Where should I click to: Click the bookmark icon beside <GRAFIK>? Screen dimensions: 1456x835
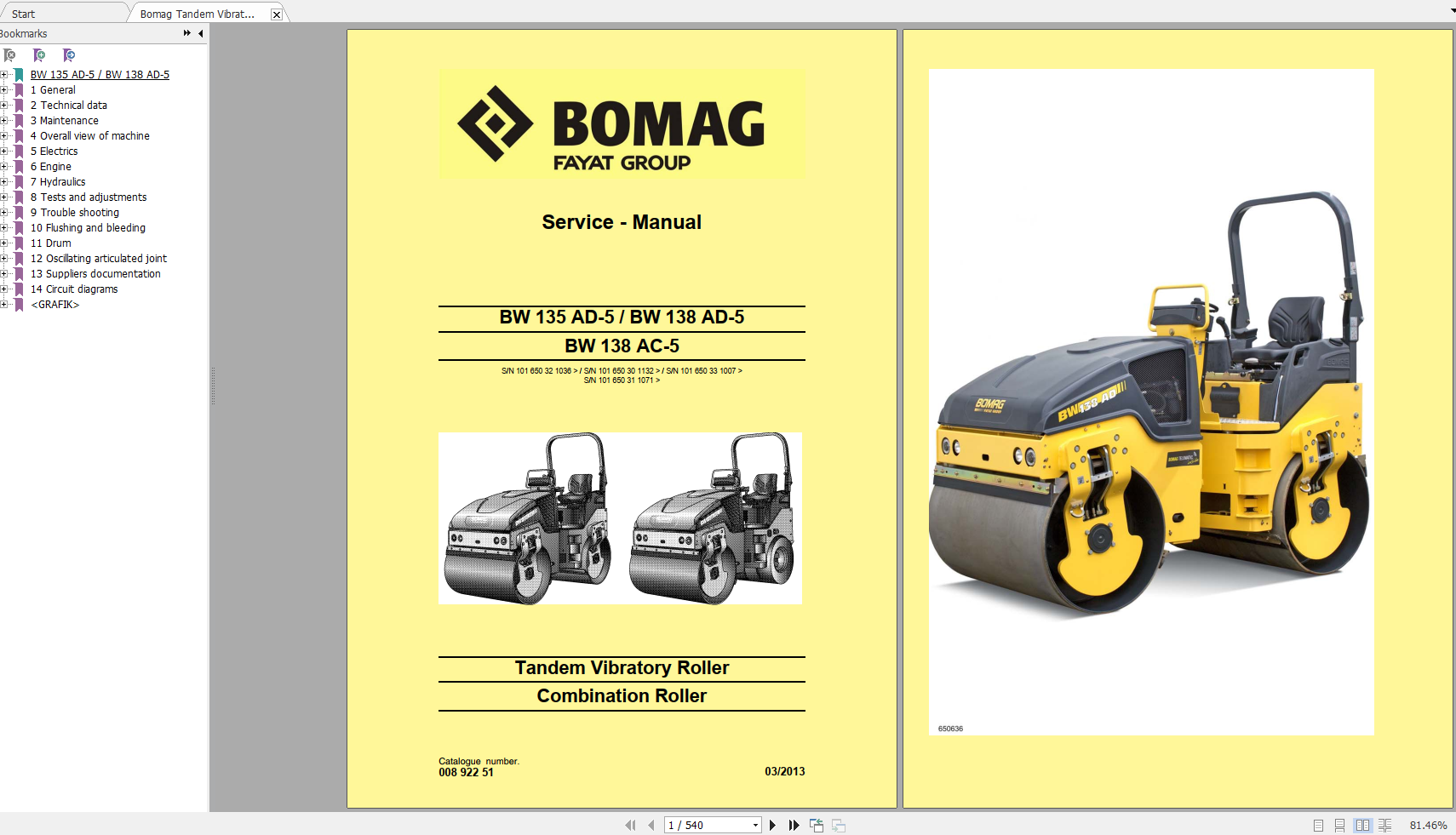pyautogui.click(x=19, y=305)
